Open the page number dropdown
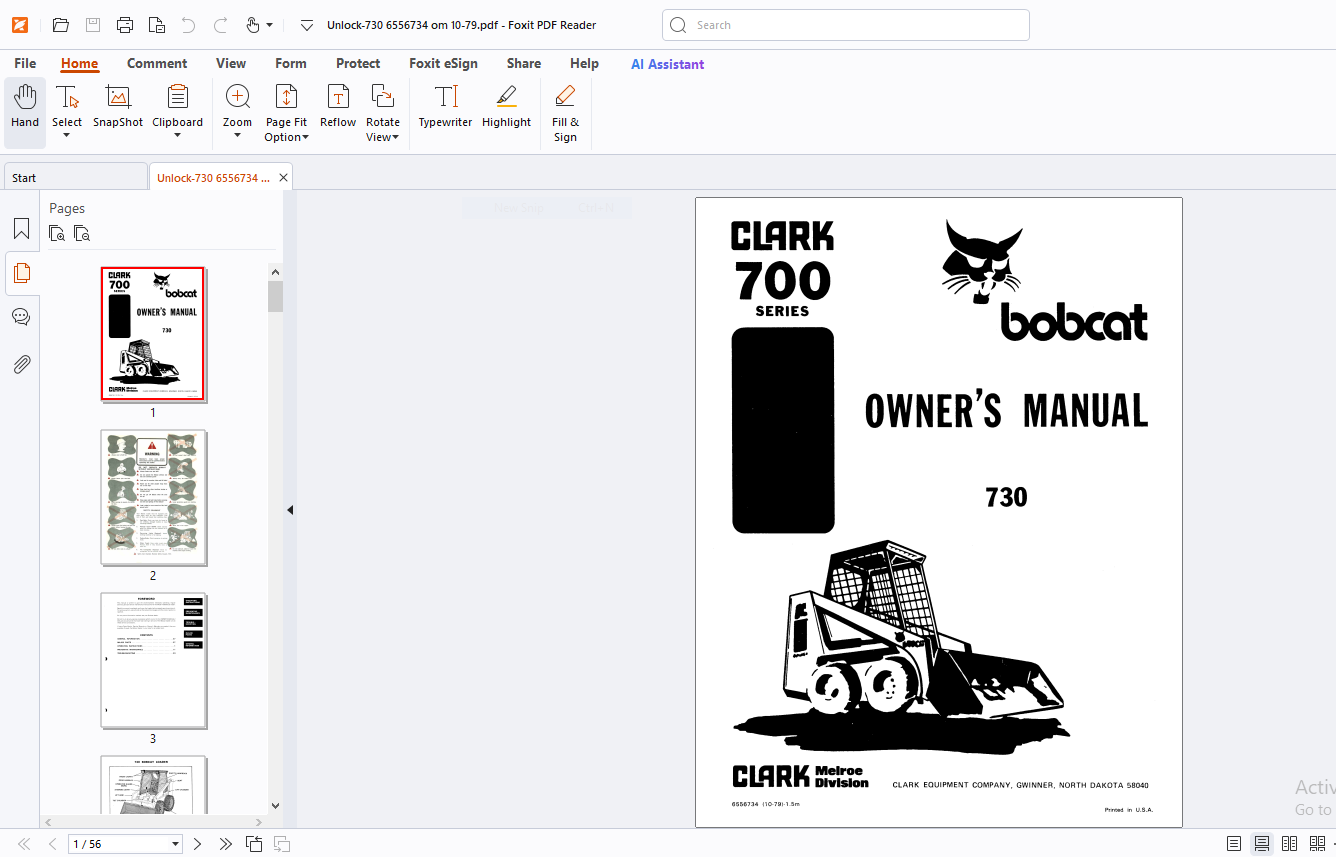 tap(176, 844)
